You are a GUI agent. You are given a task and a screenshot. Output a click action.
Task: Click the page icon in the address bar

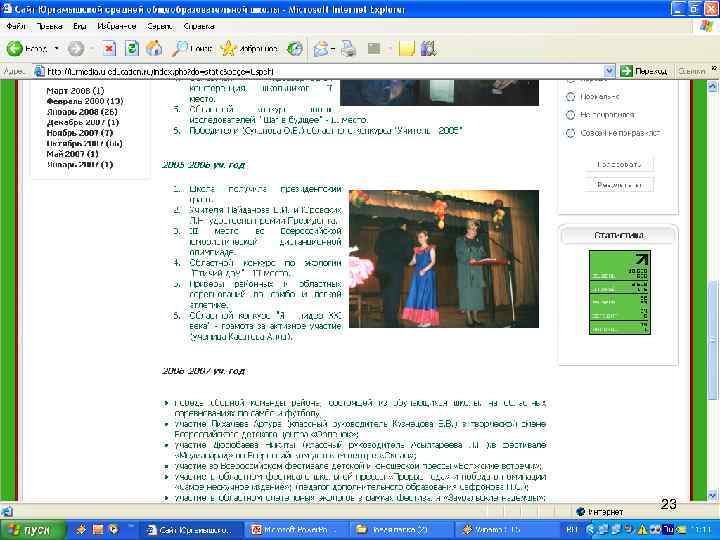(39, 71)
